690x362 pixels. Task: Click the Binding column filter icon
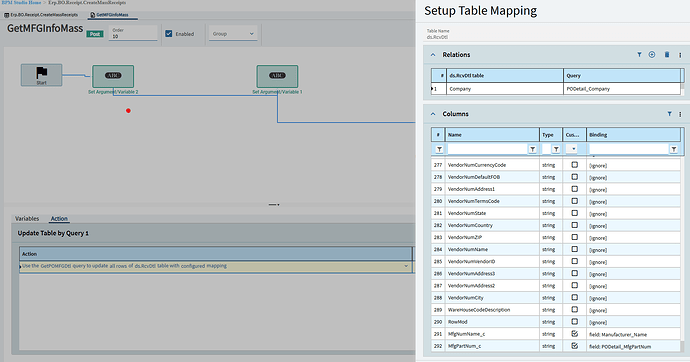pyautogui.click(x=674, y=149)
